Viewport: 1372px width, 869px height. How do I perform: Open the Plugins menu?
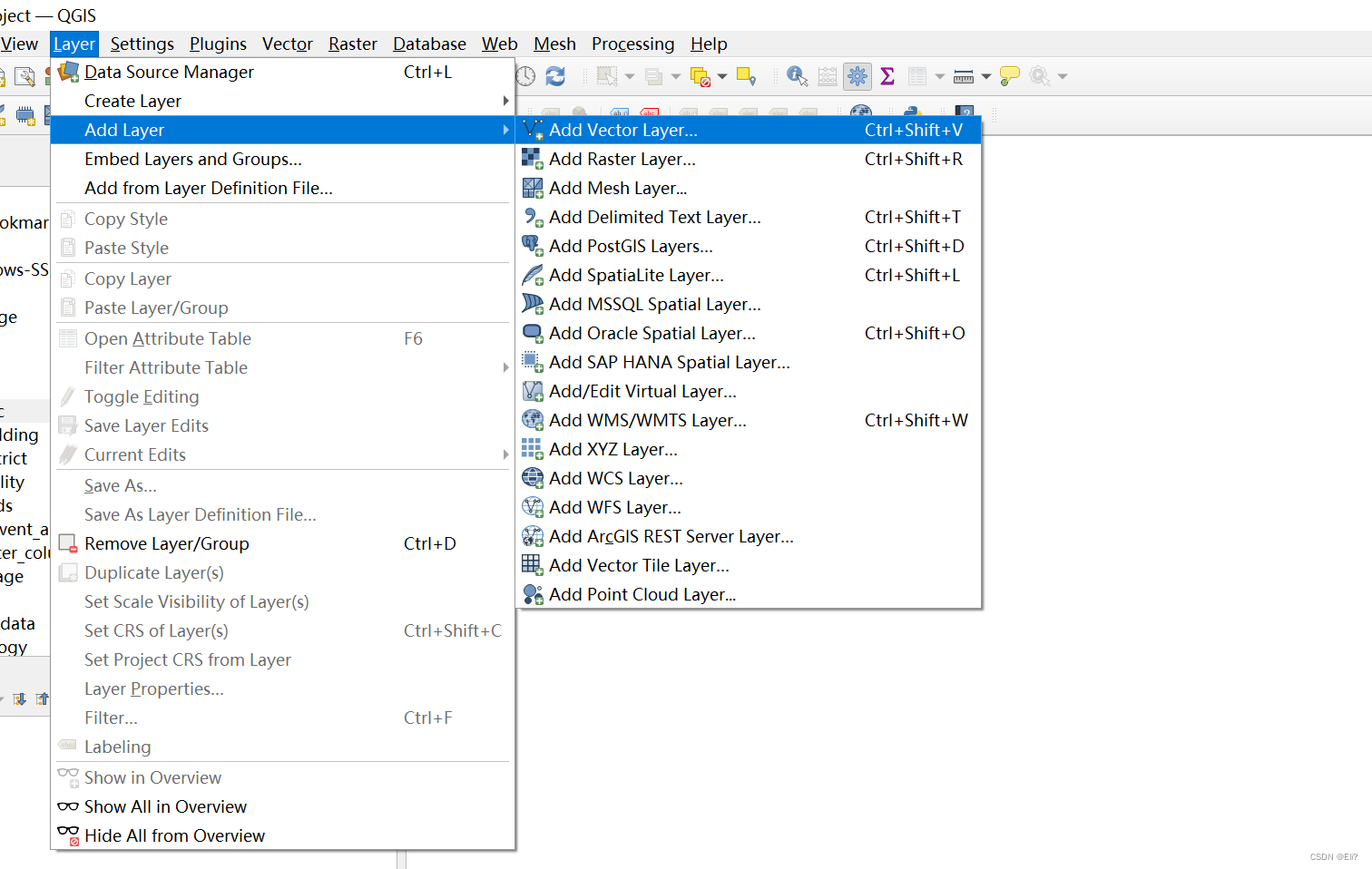pos(218,44)
